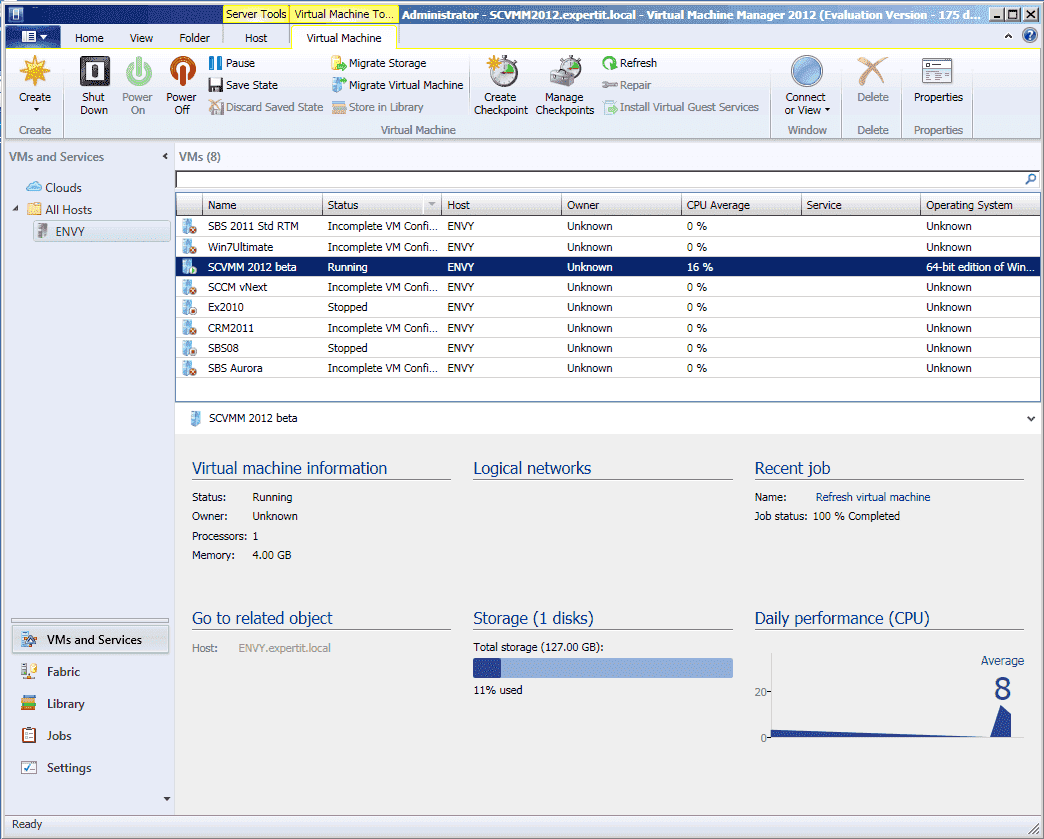
Task: Click Store in Library
Action: 378,107
